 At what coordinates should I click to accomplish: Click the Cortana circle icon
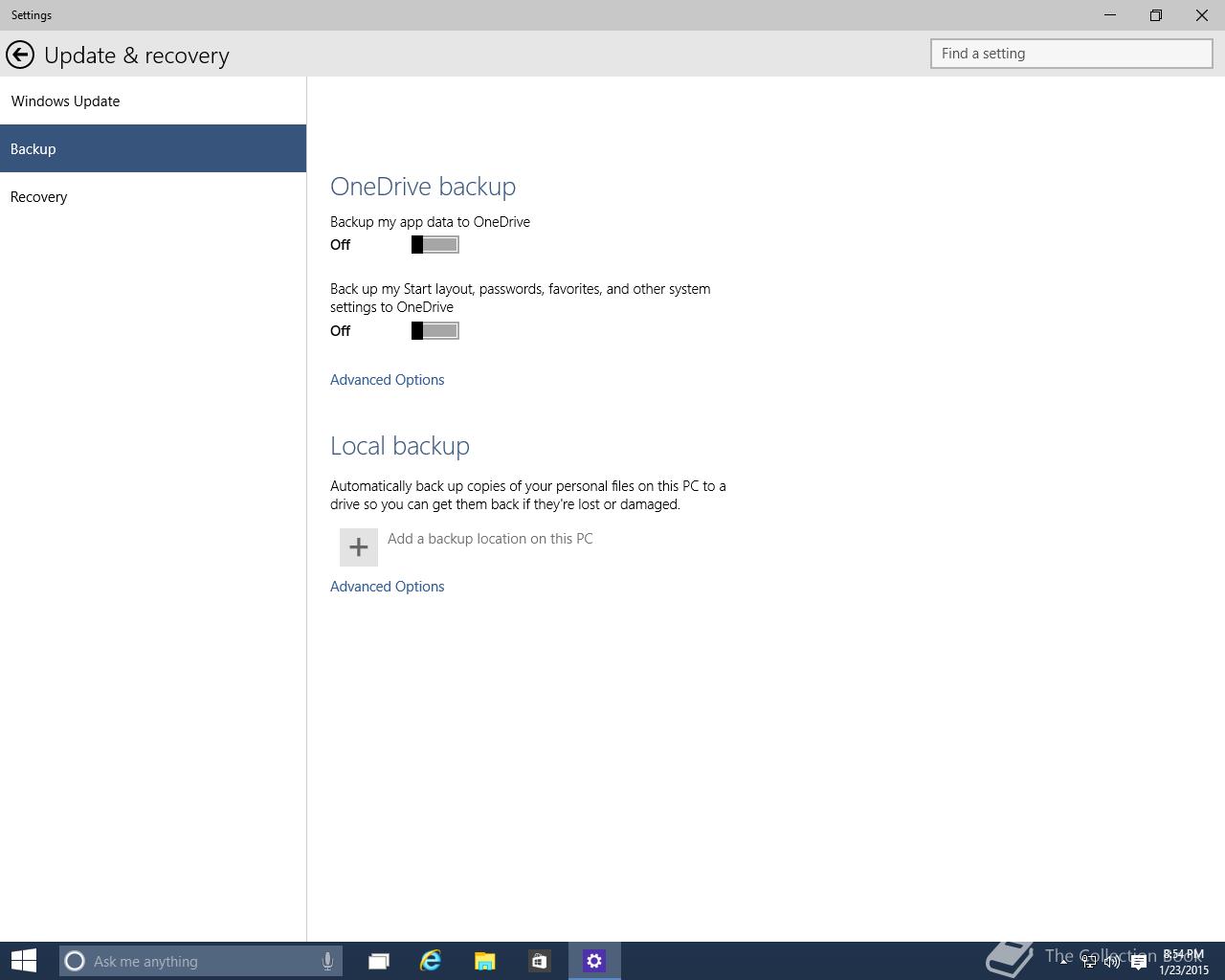75,961
